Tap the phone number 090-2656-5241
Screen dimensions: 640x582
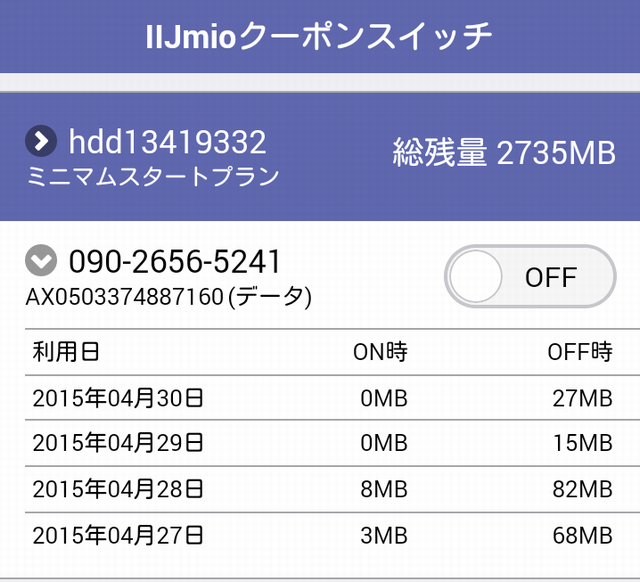point(175,261)
